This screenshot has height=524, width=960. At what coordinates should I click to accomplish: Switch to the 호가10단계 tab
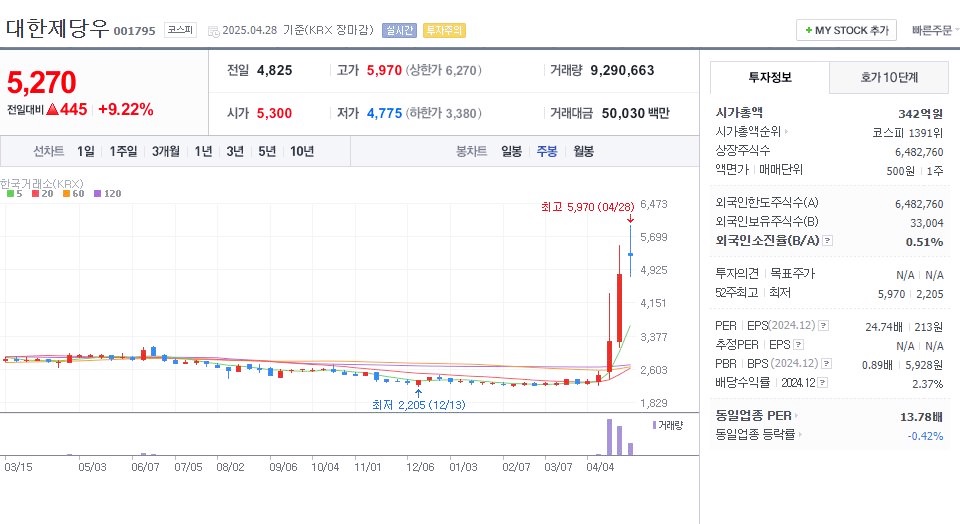tap(889, 77)
